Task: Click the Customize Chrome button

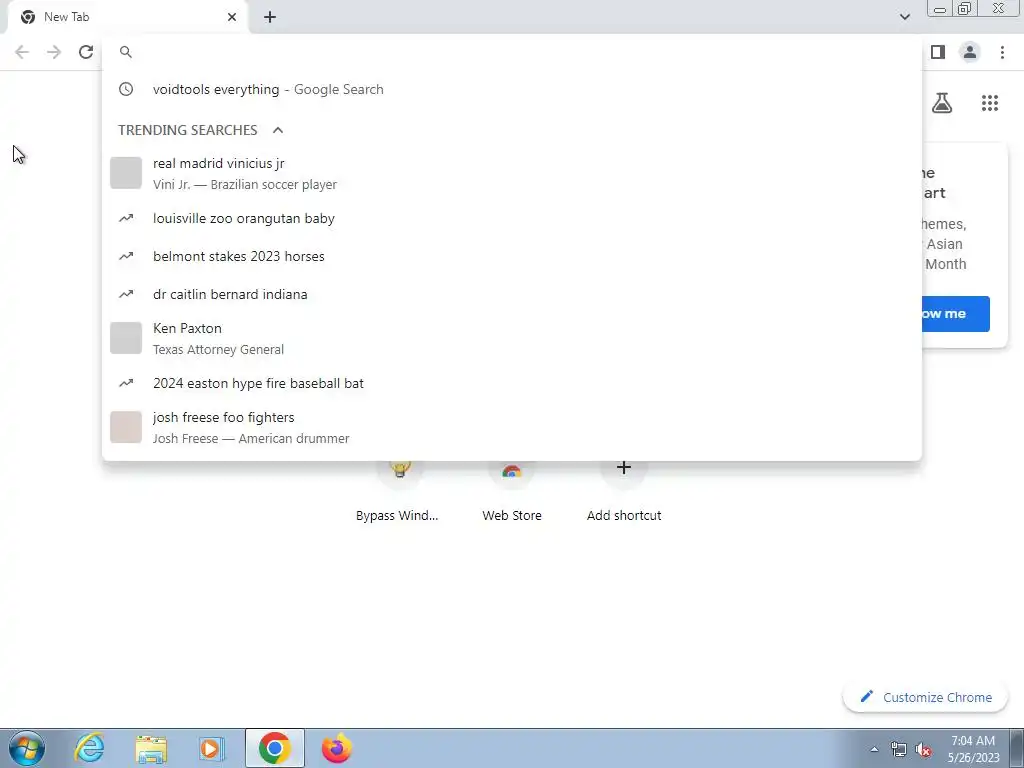Action: [x=925, y=697]
